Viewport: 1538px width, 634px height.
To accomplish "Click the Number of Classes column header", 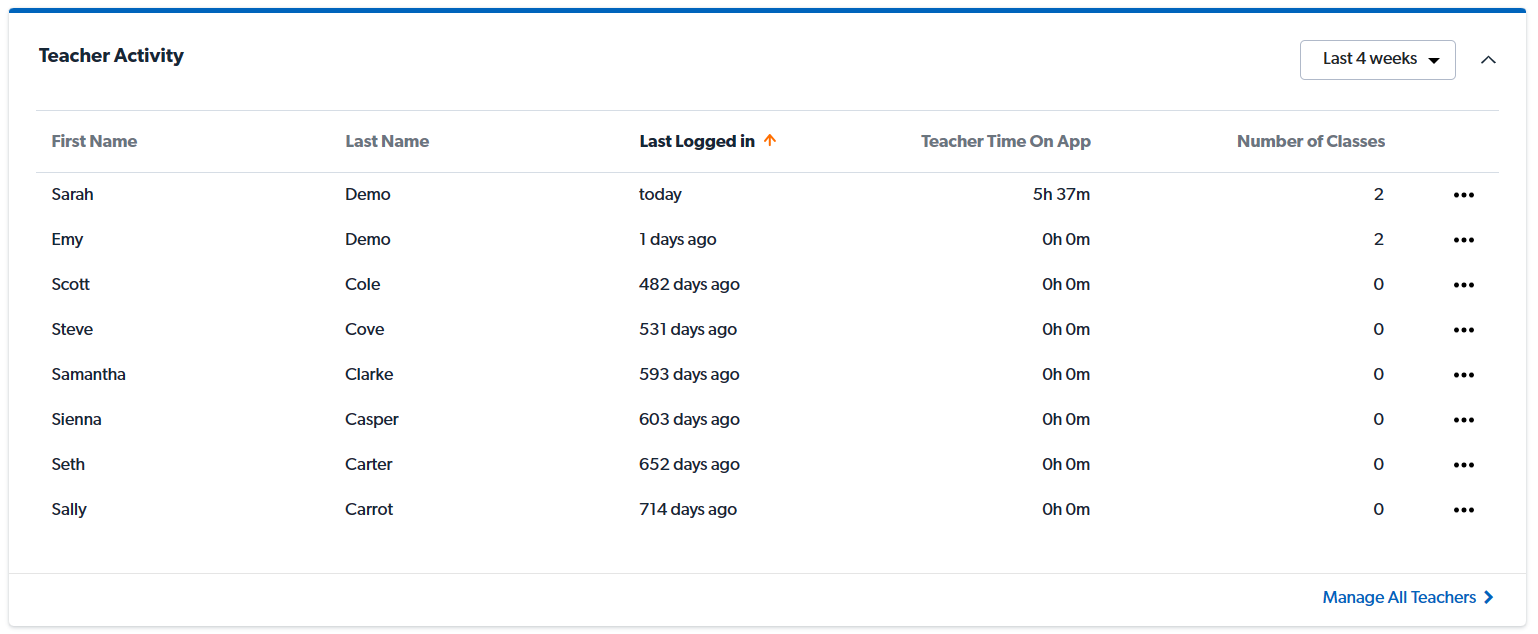I will click(x=1310, y=141).
